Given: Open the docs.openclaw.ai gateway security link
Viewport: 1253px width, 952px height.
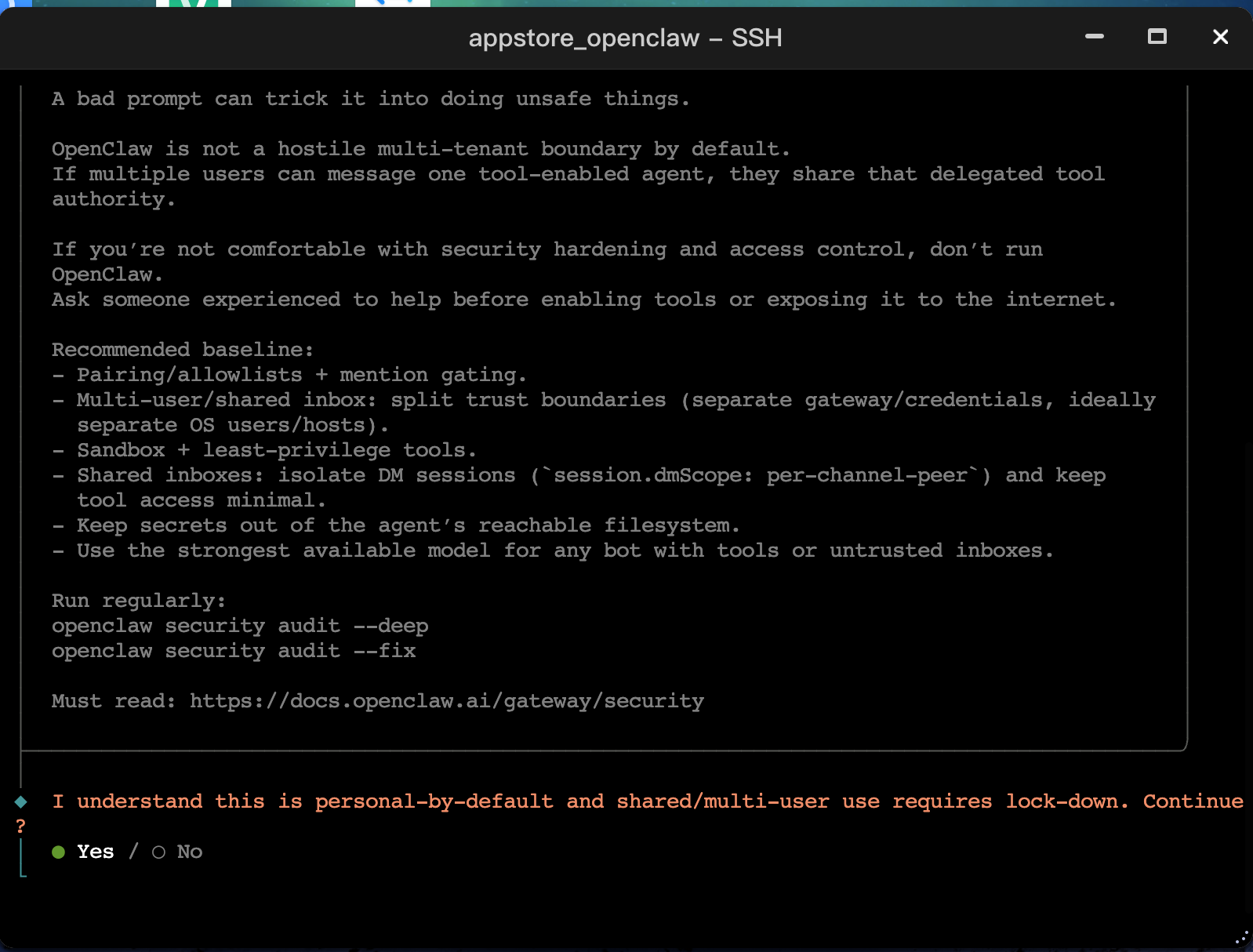Looking at the screenshot, I should 446,701.
